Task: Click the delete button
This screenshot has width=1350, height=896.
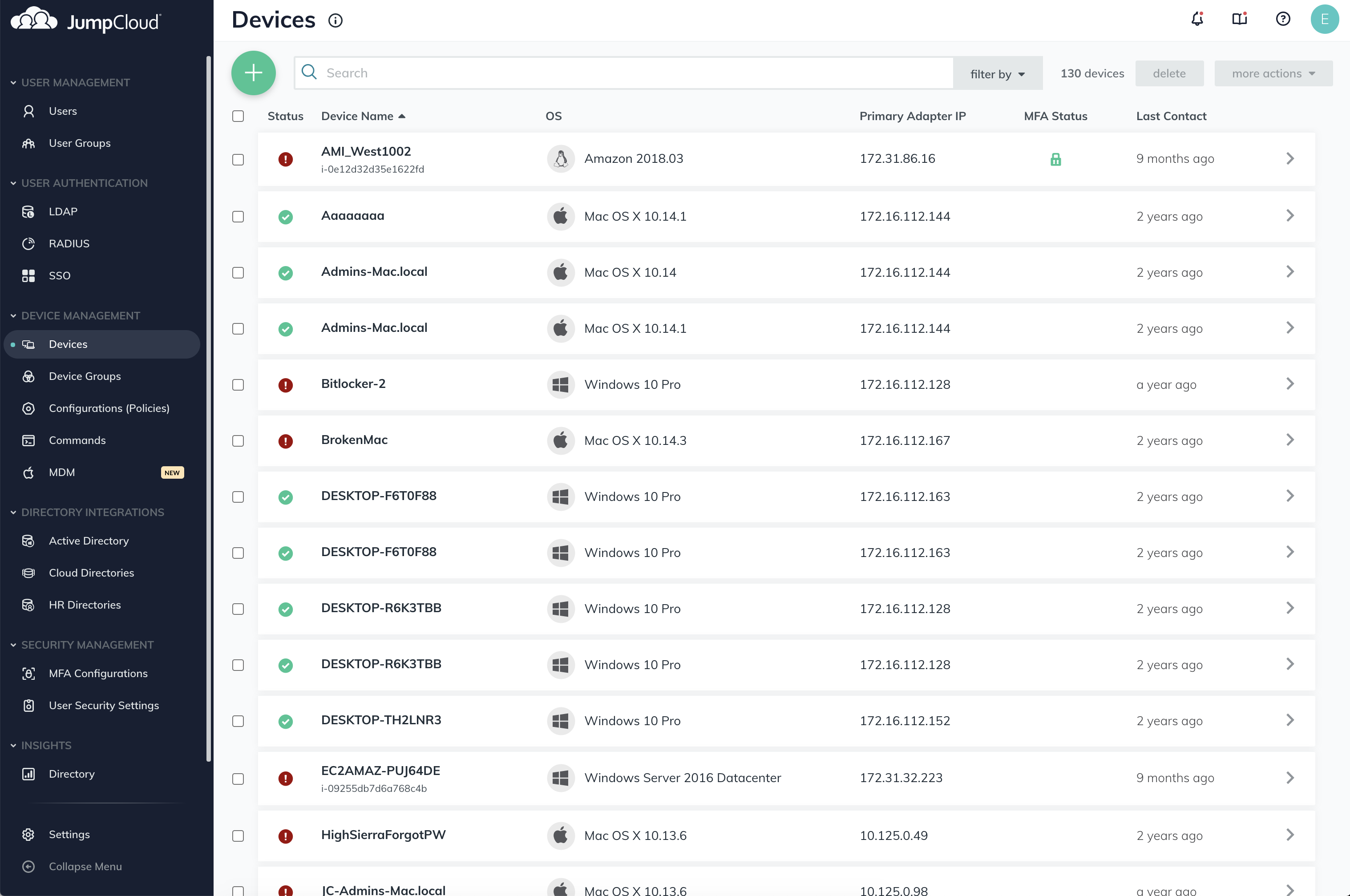Action: 1169,74
